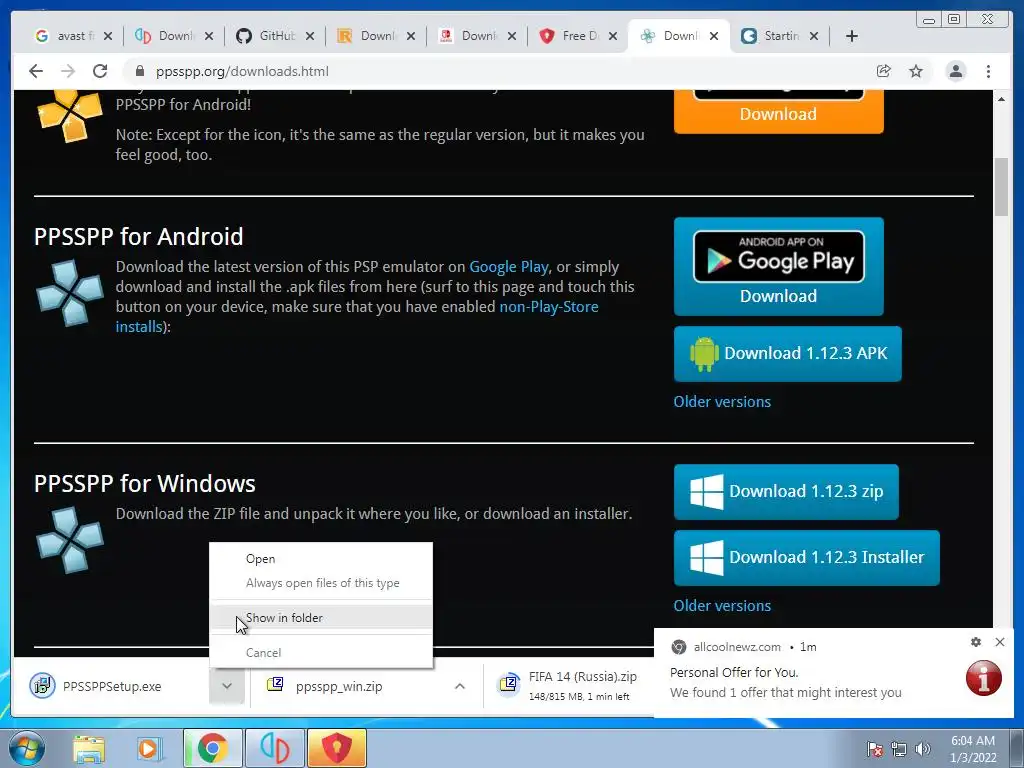The image size is (1024, 768).
Task: Open the Windows Start menu
Action: 25,748
